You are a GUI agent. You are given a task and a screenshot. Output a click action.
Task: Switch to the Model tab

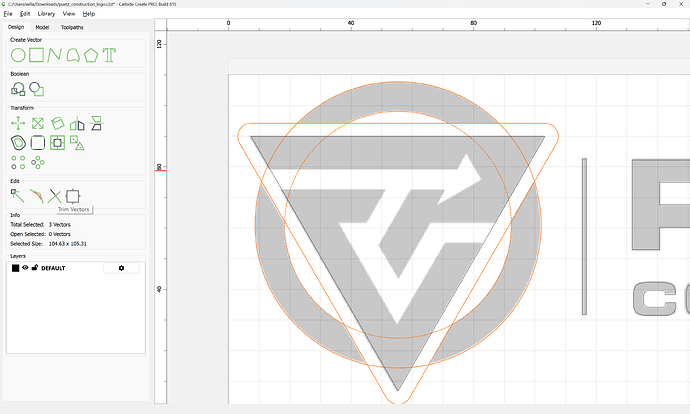click(x=42, y=27)
